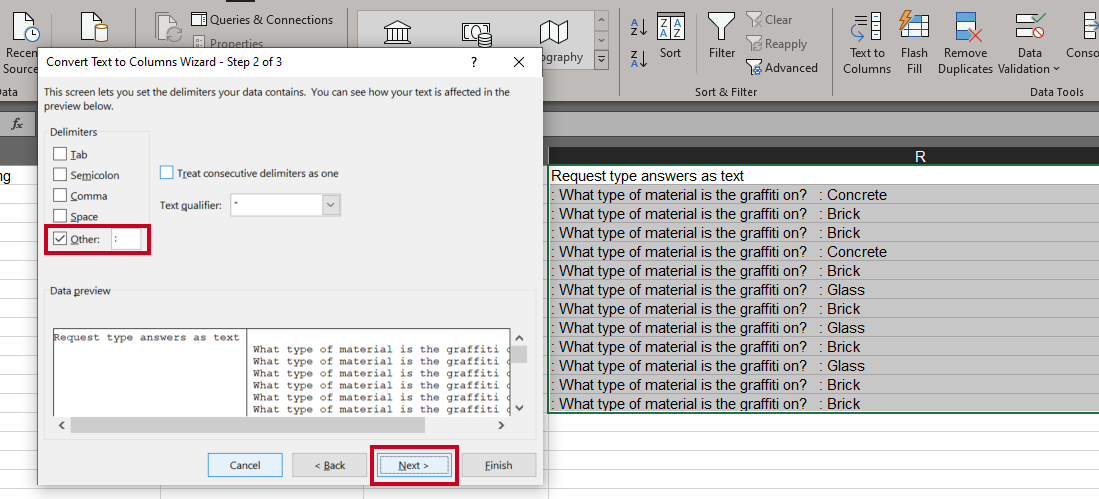This screenshot has height=499, width=1099.
Task: Click Next to go to step 3
Action: (414, 465)
